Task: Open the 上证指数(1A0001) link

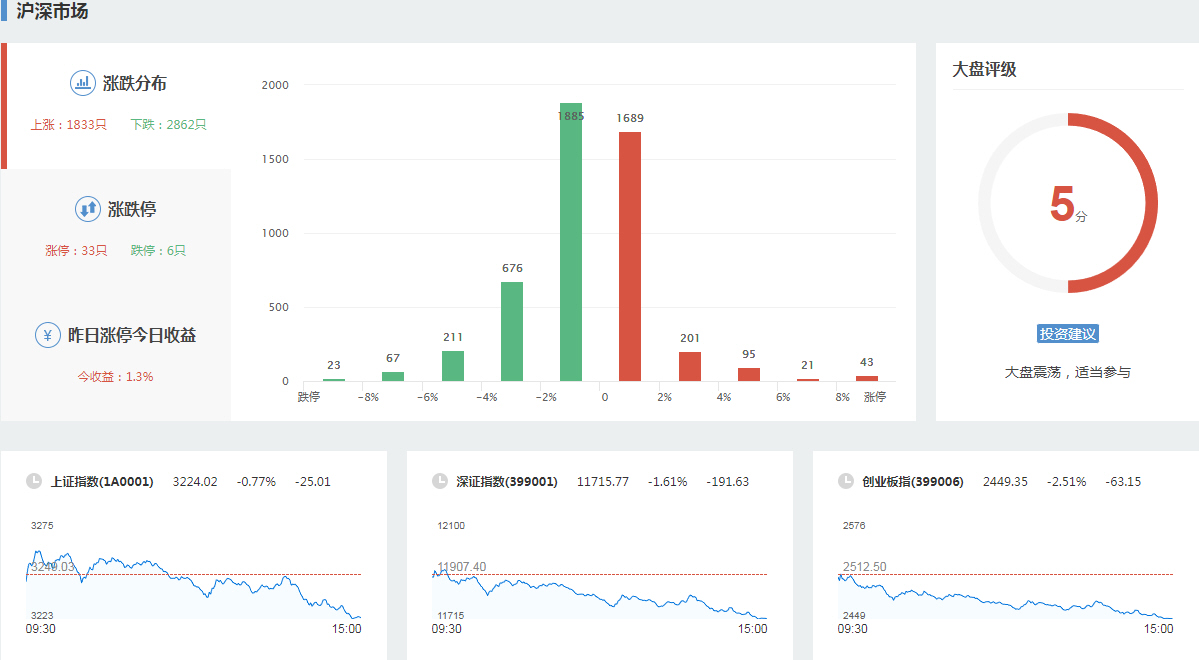Action: click(x=102, y=482)
